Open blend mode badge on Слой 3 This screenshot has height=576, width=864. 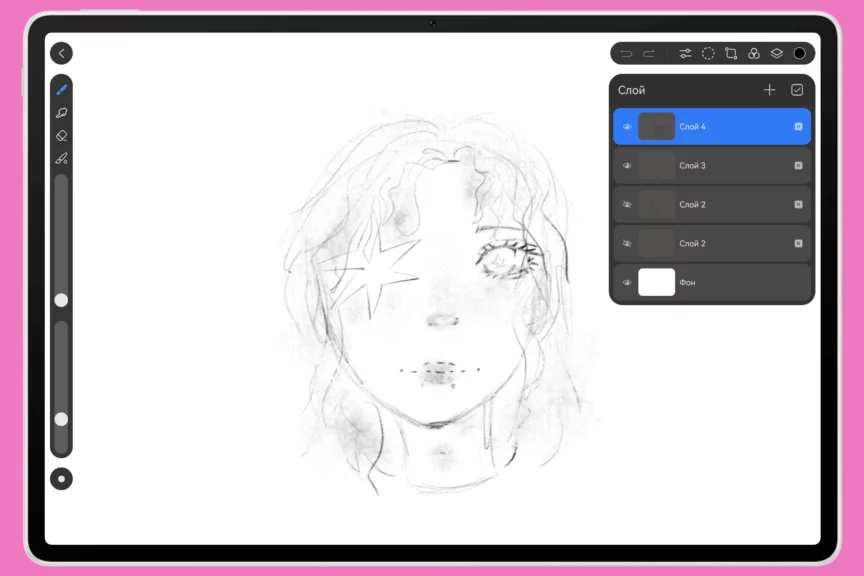798,166
